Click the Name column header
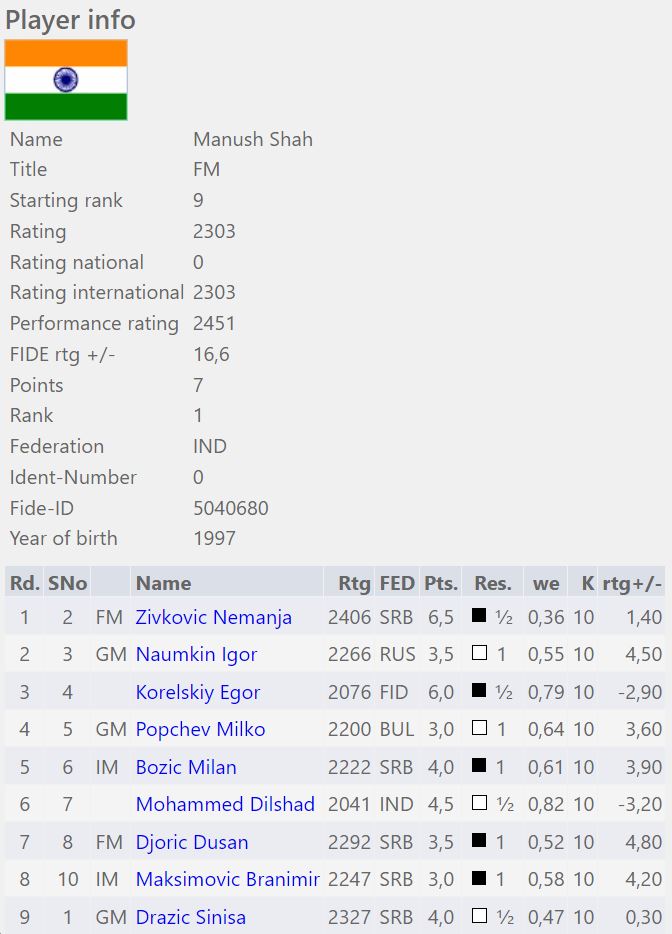This screenshot has width=672, height=934. click(x=164, y=583)
